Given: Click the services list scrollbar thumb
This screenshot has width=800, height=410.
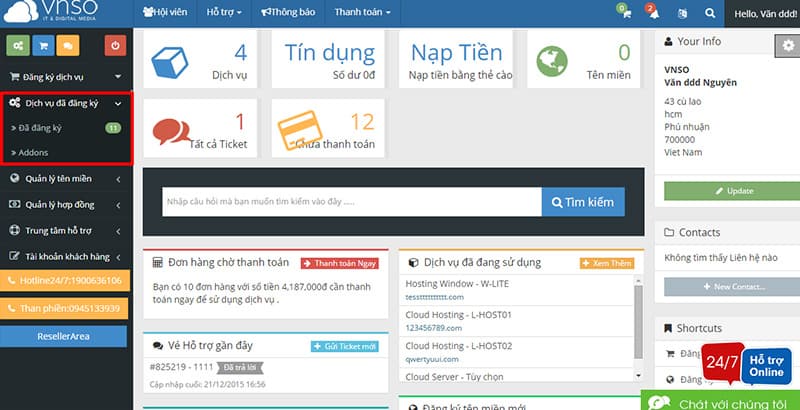Looking at the screenshot, I should pos(638,322).
